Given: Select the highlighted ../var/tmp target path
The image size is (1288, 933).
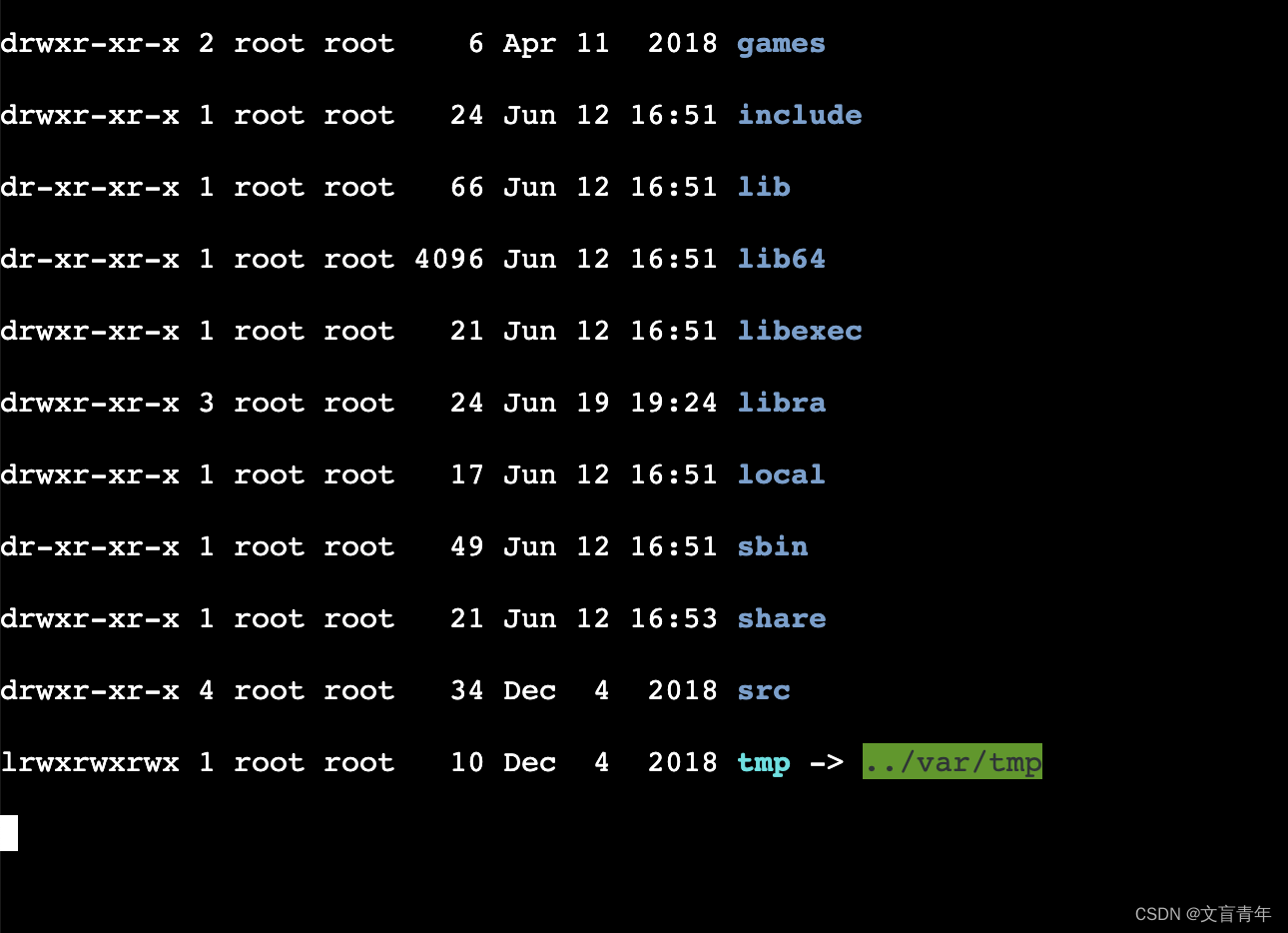Looking at the screenshot, I should (x=953, y=761).
